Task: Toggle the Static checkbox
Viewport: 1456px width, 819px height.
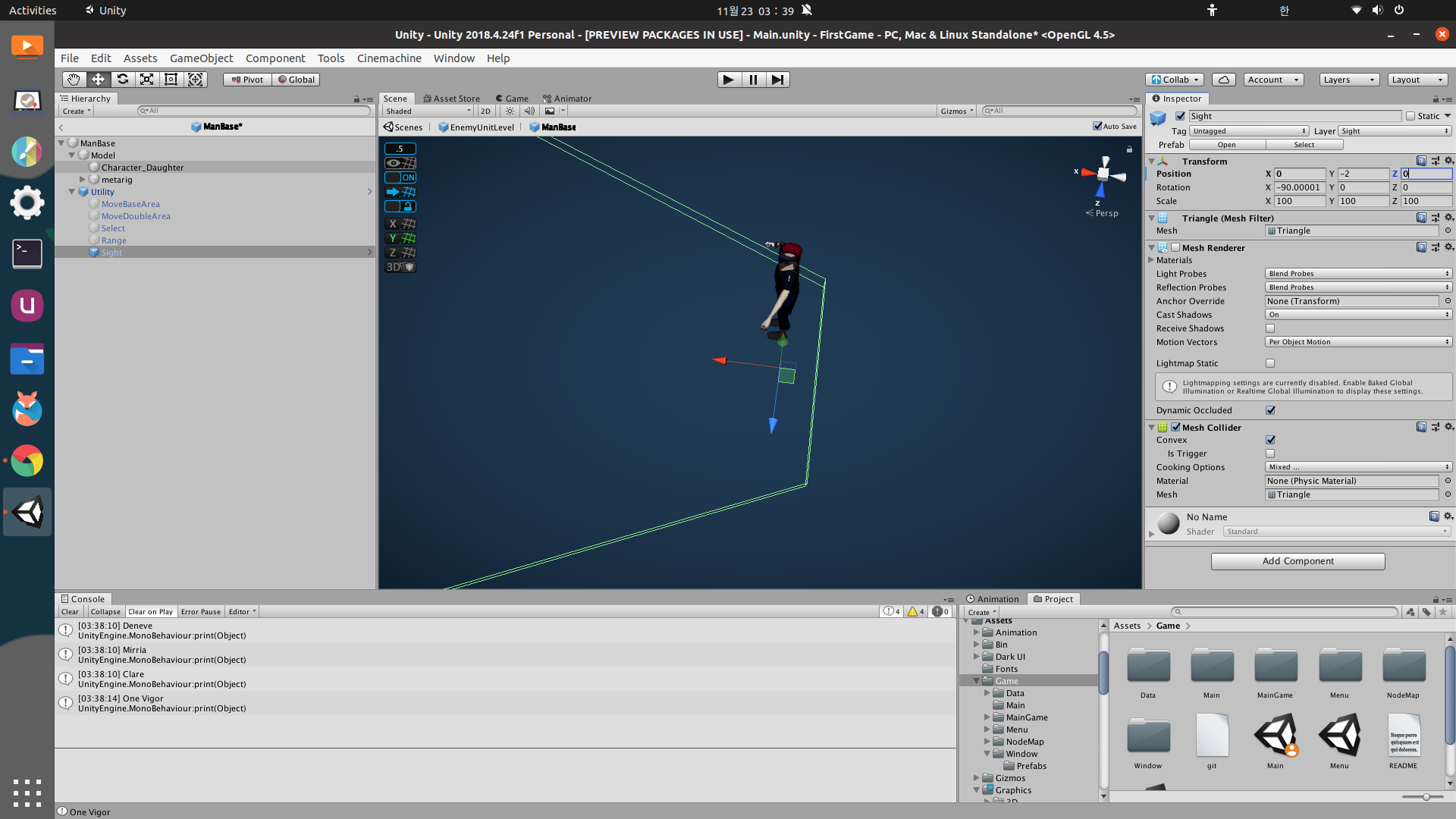Action: 1410,116
